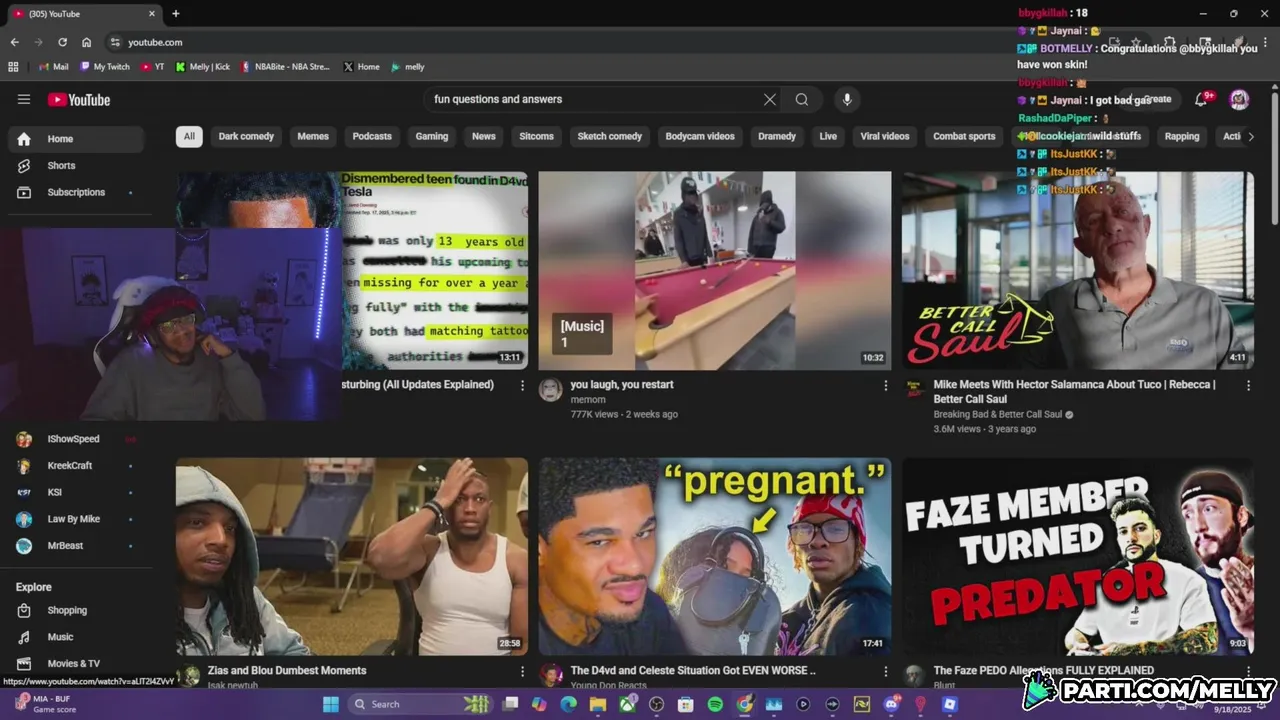The height and width of the screenshot is (720, 1280).
Task: Open options for the Better Call Saul video
Action: coord(1248,385)
